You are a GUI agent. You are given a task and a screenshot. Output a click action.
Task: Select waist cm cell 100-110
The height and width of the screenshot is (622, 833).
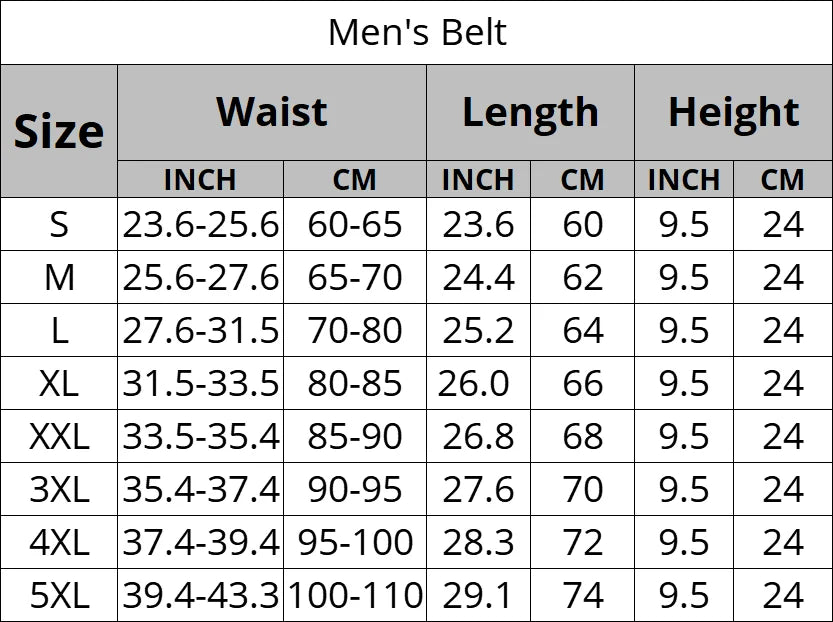tap(355, 596)
